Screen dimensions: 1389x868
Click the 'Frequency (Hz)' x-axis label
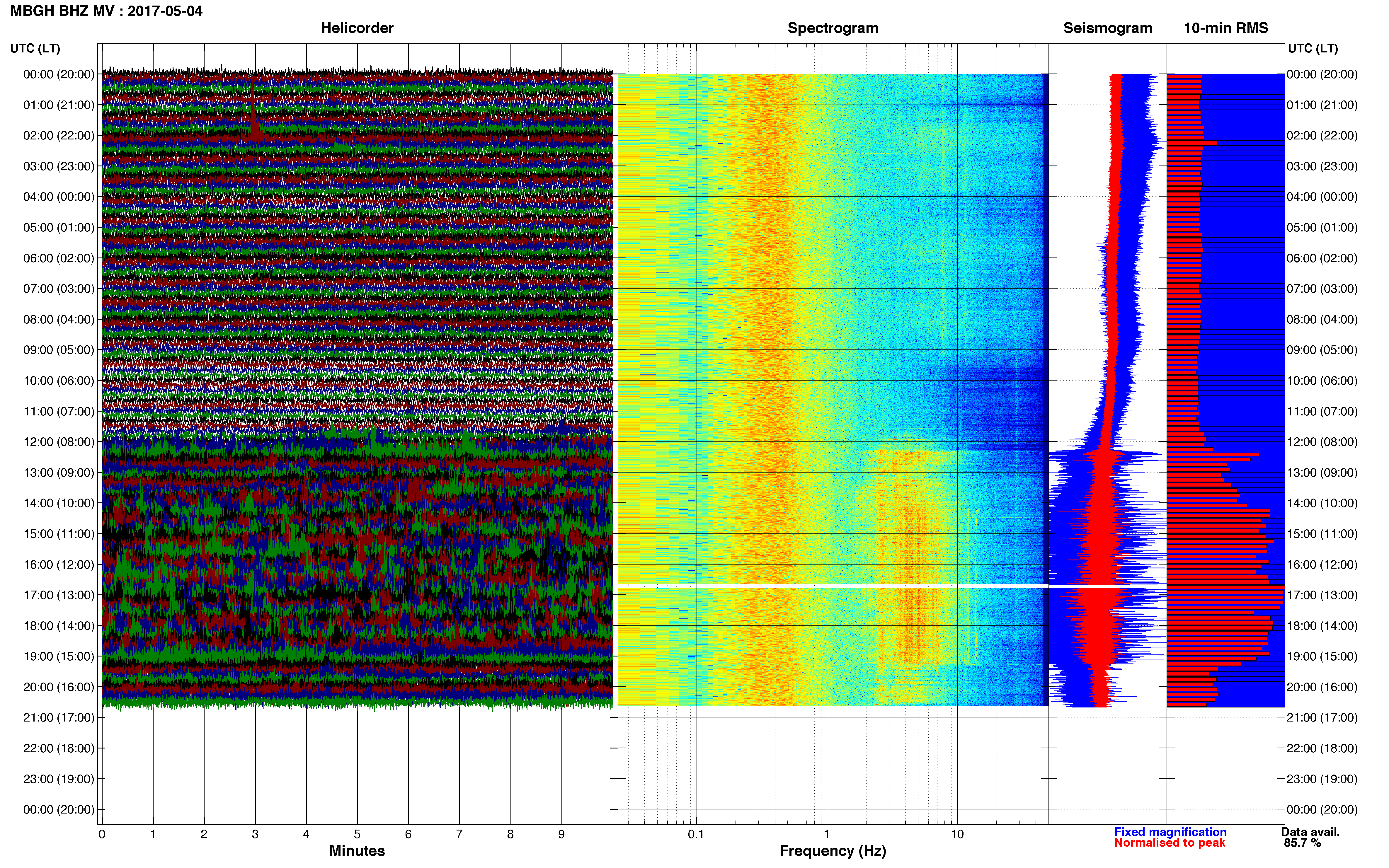click(833, 851)
